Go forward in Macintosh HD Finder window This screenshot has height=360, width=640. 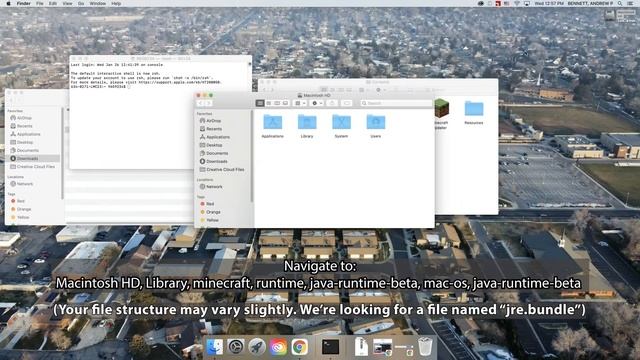pos(208,103)
